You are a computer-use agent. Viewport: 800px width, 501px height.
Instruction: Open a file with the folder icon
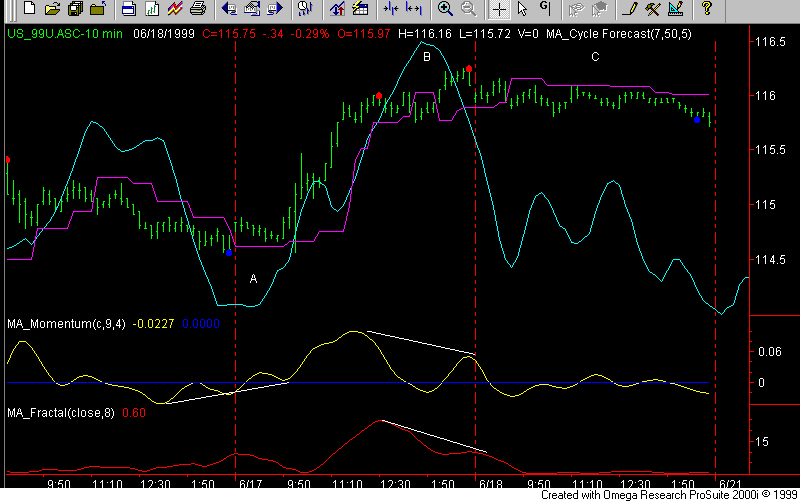(x=52, y=10)
